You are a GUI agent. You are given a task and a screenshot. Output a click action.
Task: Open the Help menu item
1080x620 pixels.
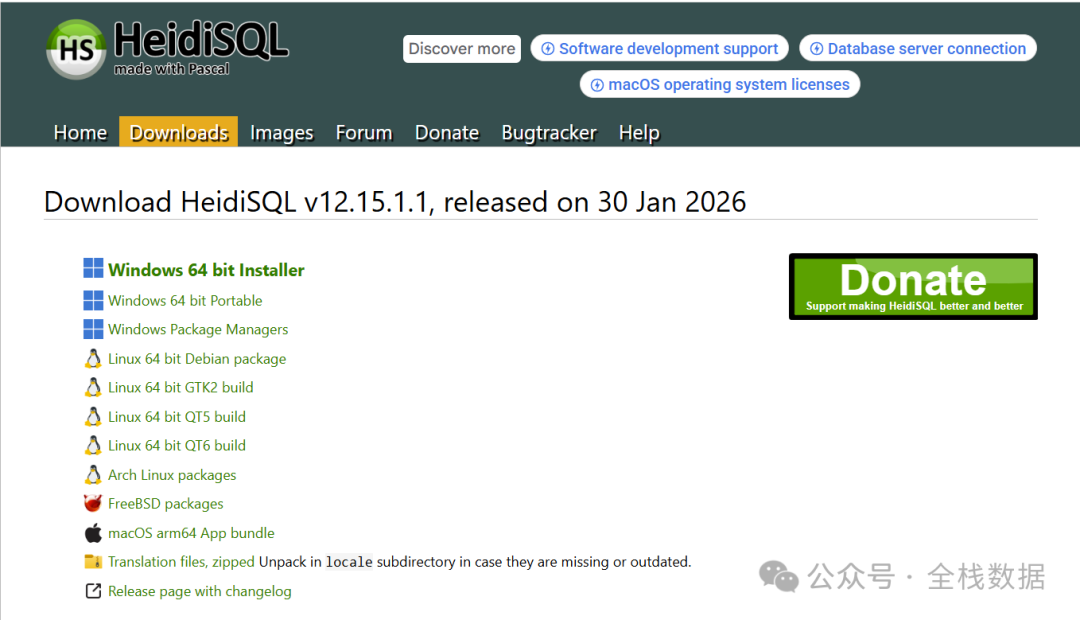tap(639, 133)
